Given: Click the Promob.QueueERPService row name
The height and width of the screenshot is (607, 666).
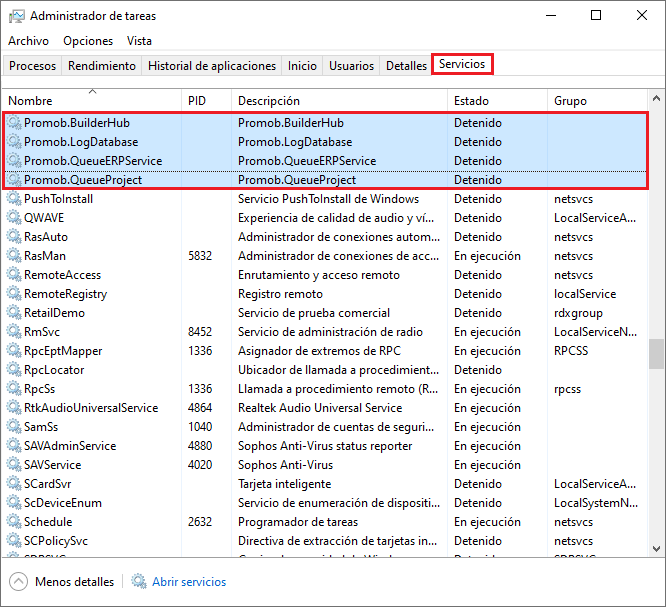Looking at the screenshot, I should pyautogui.click(x=93, y=161).
